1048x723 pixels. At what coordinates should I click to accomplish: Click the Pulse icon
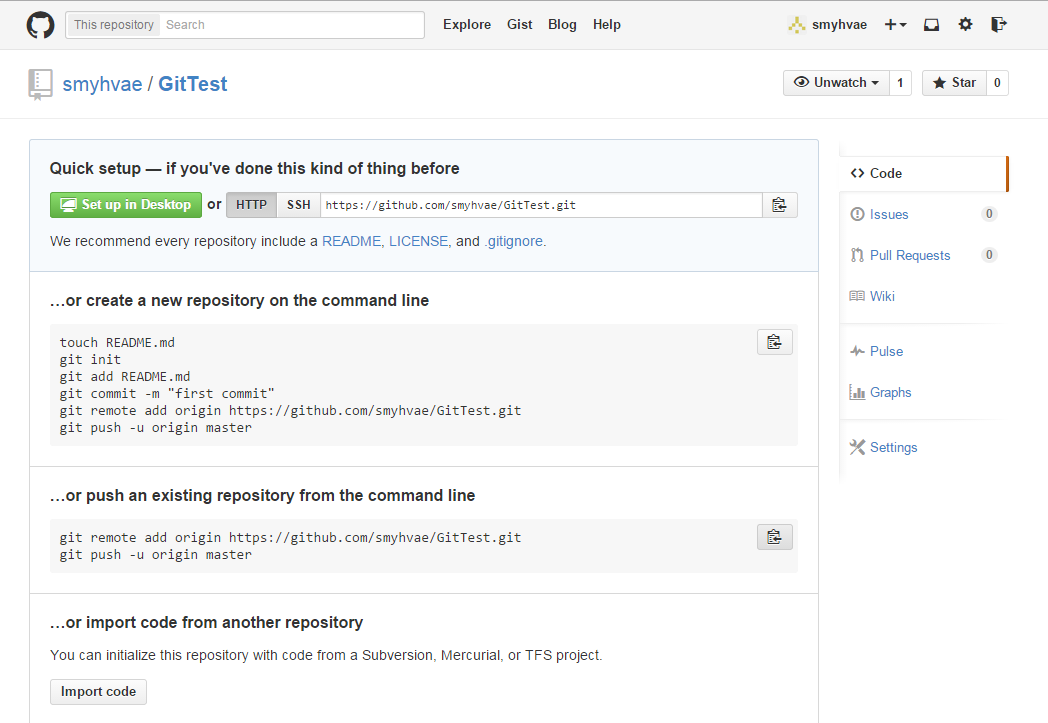857,351
